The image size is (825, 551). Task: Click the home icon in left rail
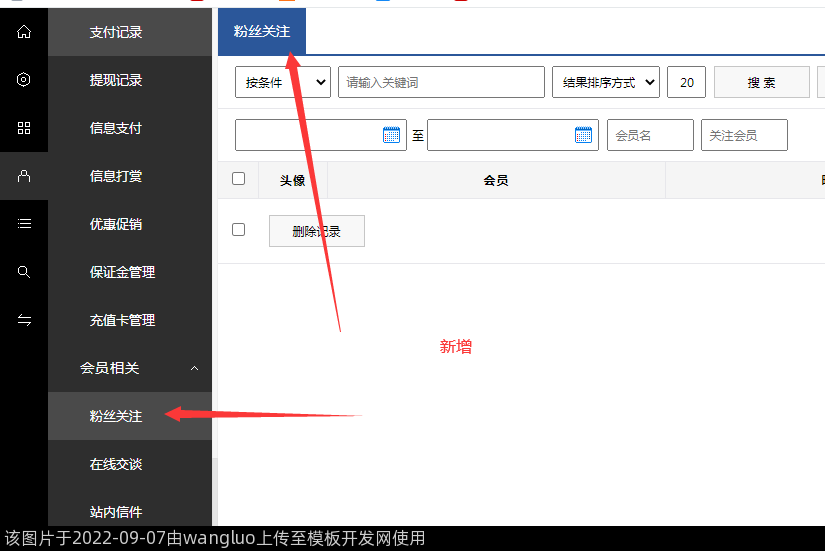[x=24, y=32]
